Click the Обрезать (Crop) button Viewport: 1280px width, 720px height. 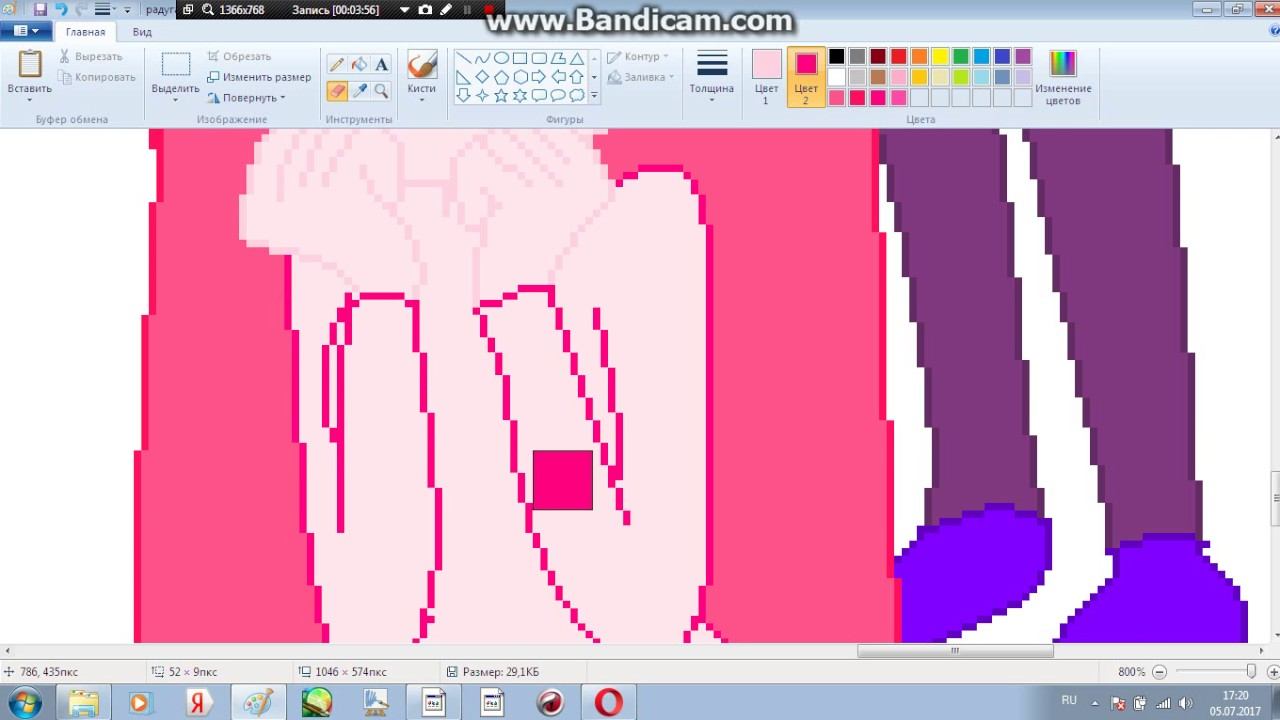[x=239, y=57]
